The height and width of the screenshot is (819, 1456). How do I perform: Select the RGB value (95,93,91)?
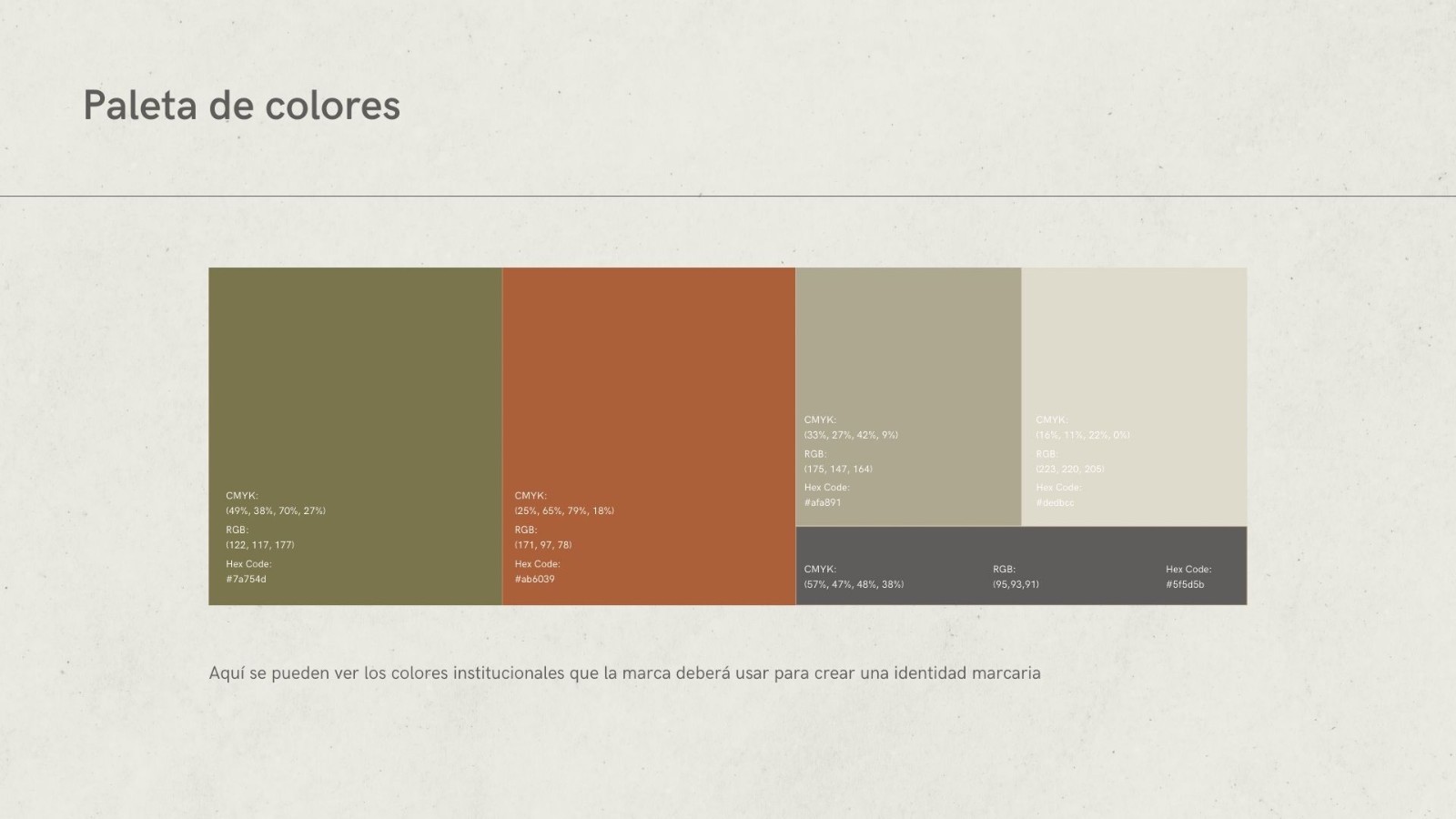[x=1016, y=585]
